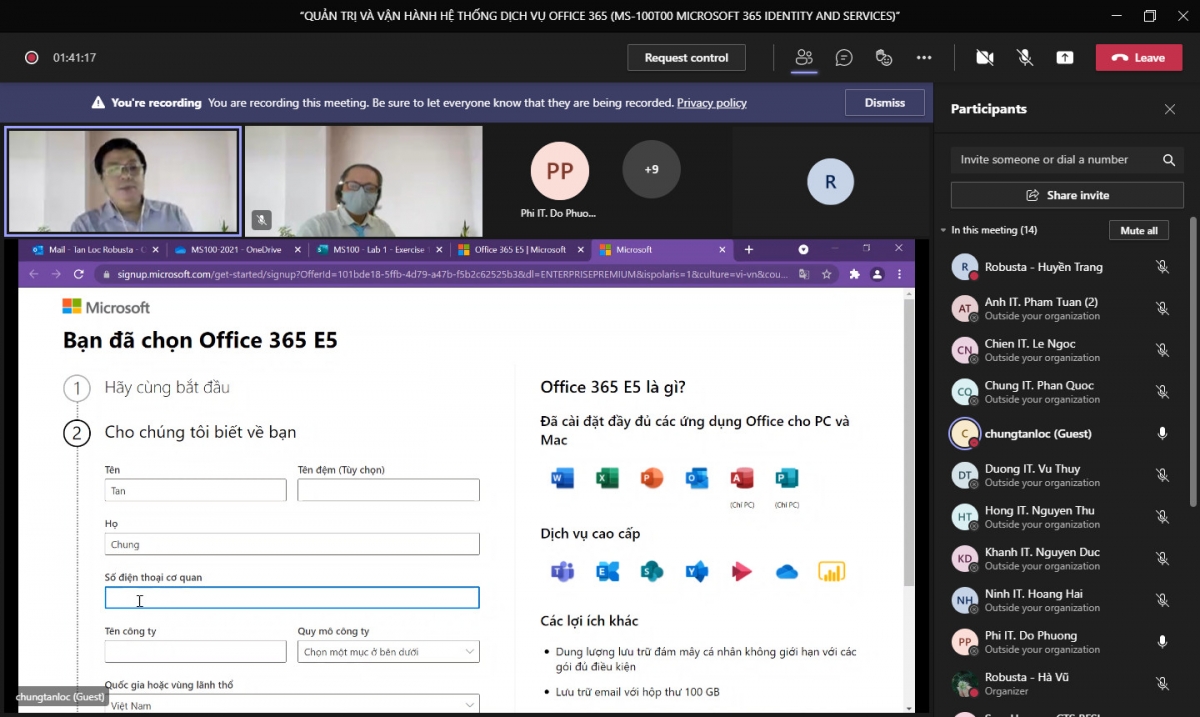
Task: Toggle mic icon for chungtanloc (Guest)
Action: pos(1162,434)
